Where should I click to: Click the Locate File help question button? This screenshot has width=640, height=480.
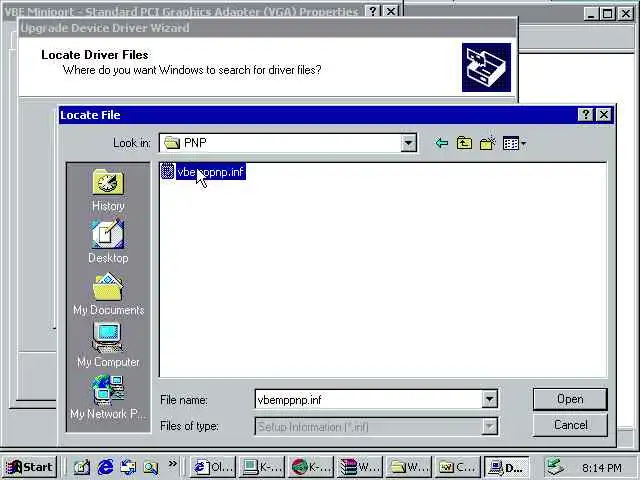586,115
